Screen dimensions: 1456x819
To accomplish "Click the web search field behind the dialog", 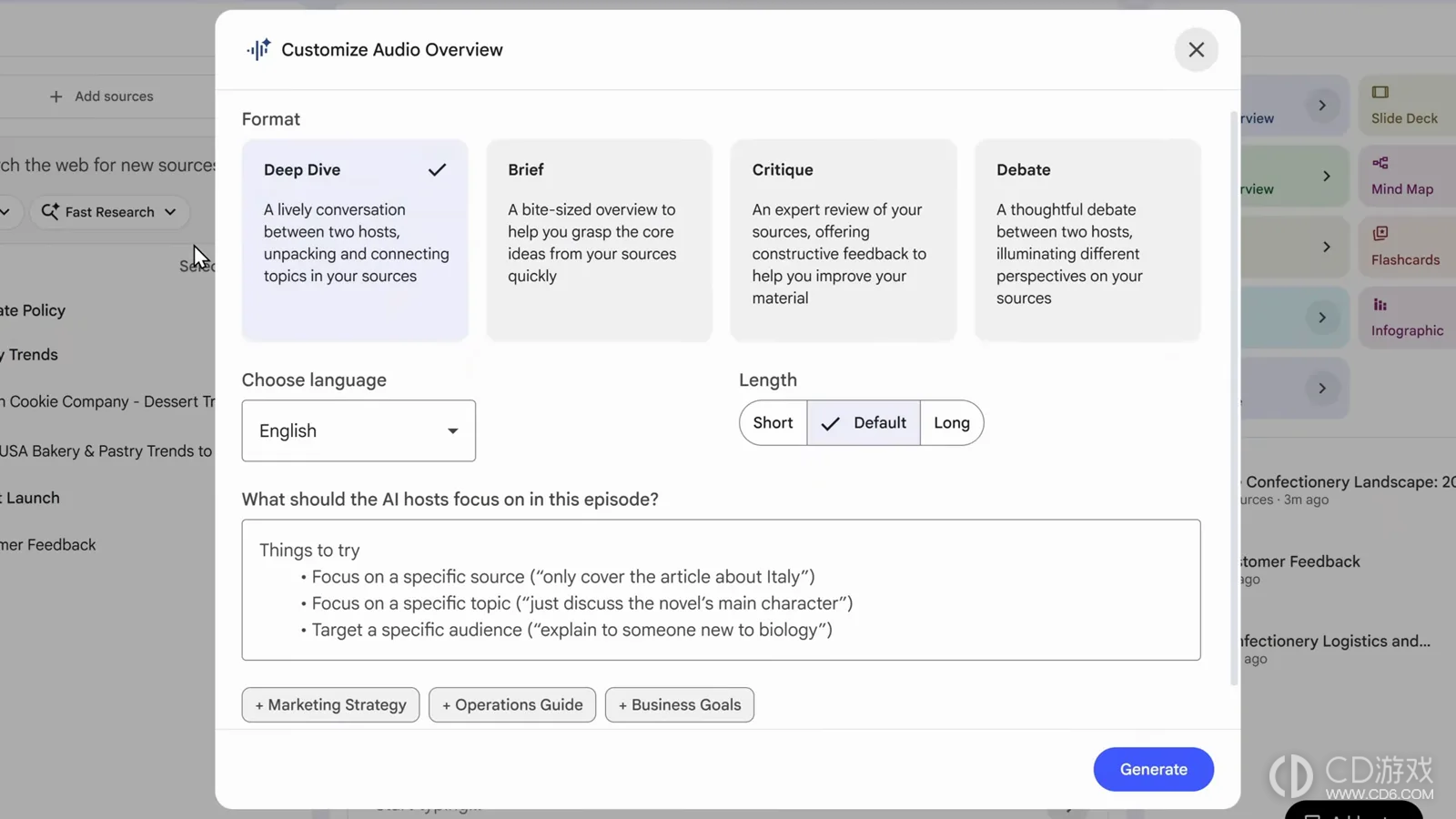I will [x=107, y=165].
